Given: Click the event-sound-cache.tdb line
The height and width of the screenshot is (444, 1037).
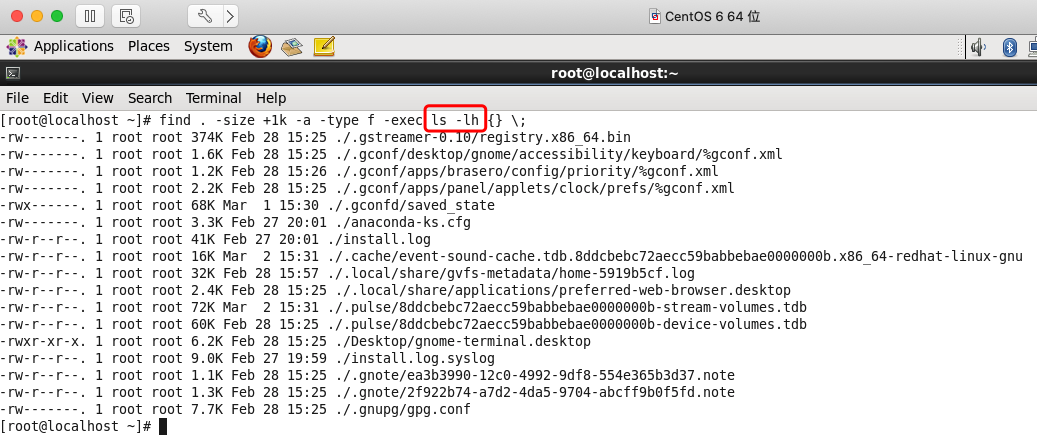Looking at the screenshot, I should (511, 257).
